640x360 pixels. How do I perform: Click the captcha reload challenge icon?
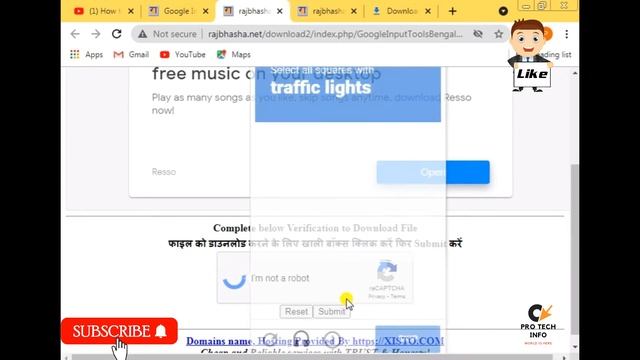click(270, 339)
